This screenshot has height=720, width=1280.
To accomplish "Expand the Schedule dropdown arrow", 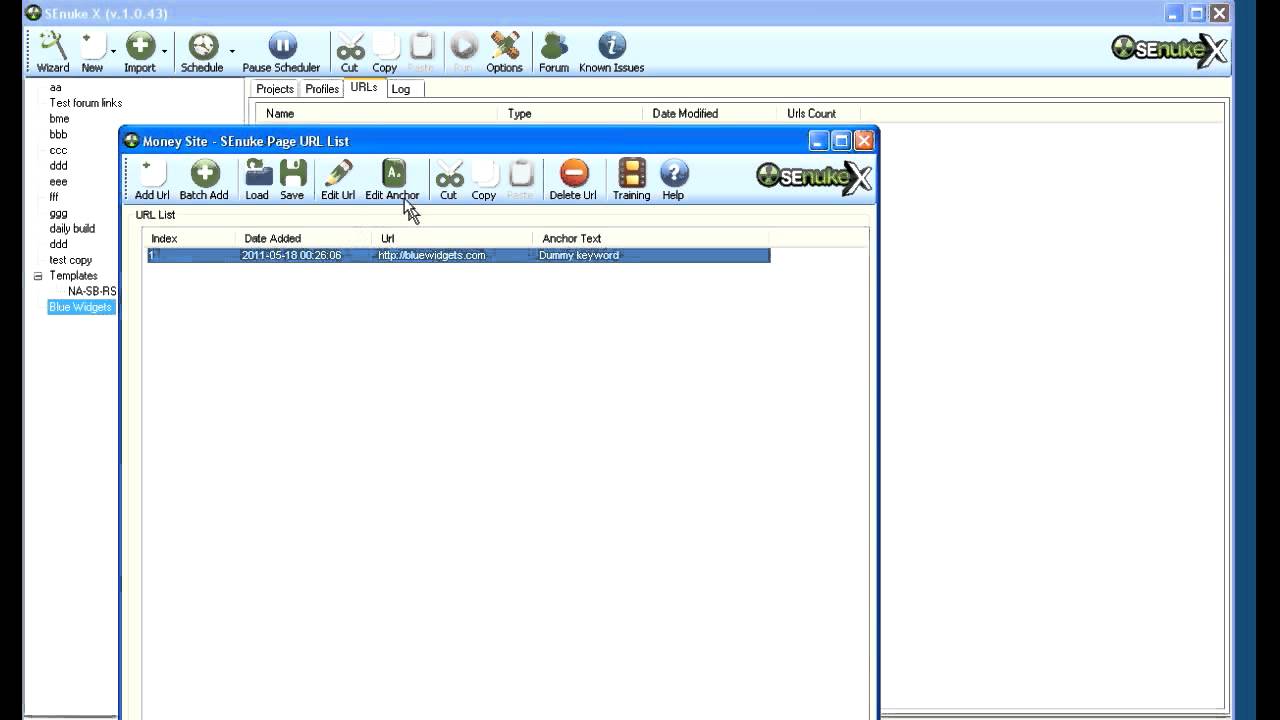I will 232,51.
